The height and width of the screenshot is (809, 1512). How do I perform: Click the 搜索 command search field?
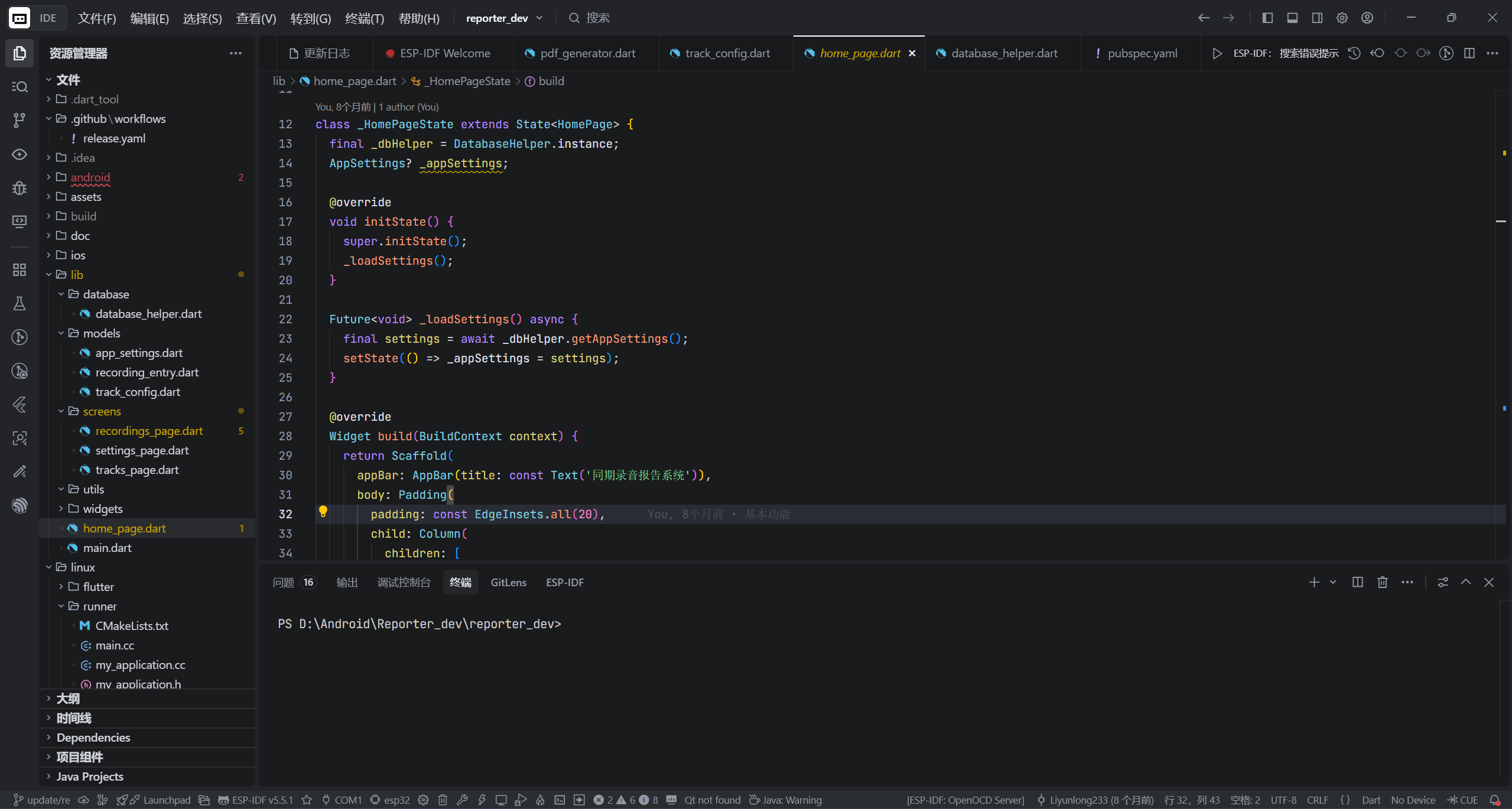click(x=597, y=18)
